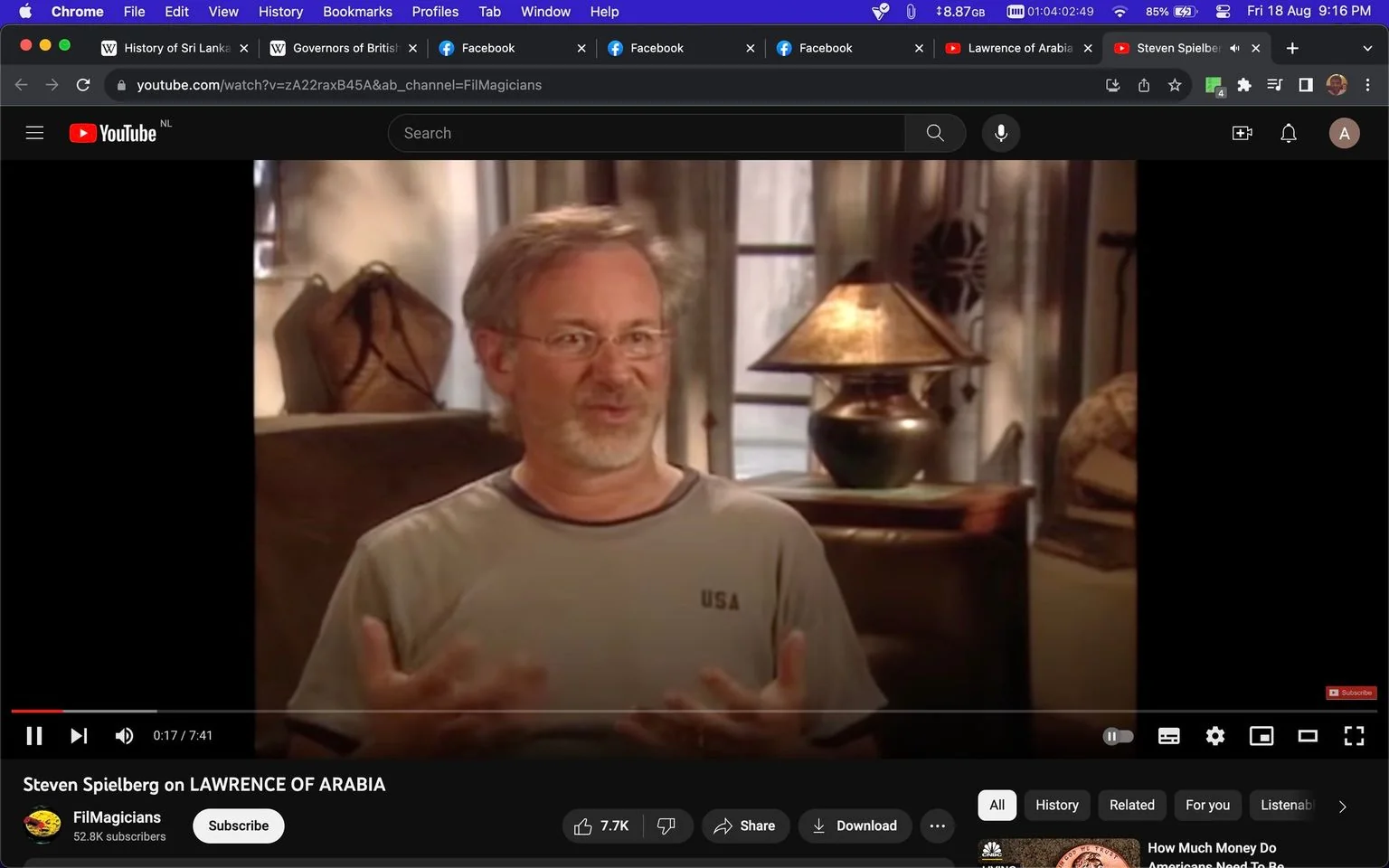Open the video settings gear
The height and width of the screenshot is (868, 1389).
(x=1215, y=736)
